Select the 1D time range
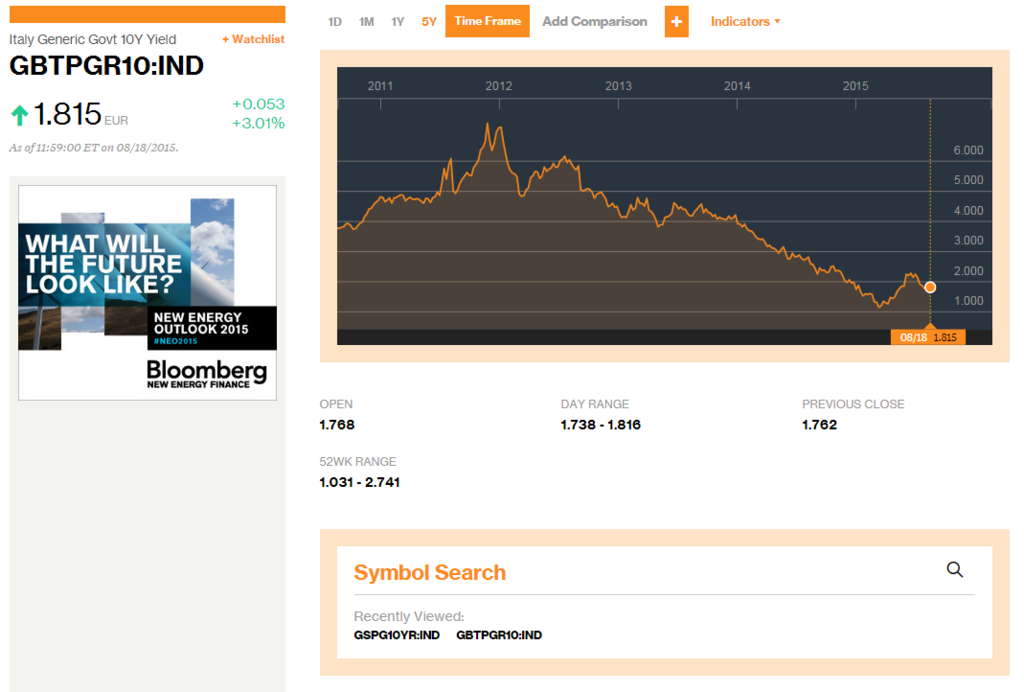Screen dimensions: 1024x692 [334, 22]
